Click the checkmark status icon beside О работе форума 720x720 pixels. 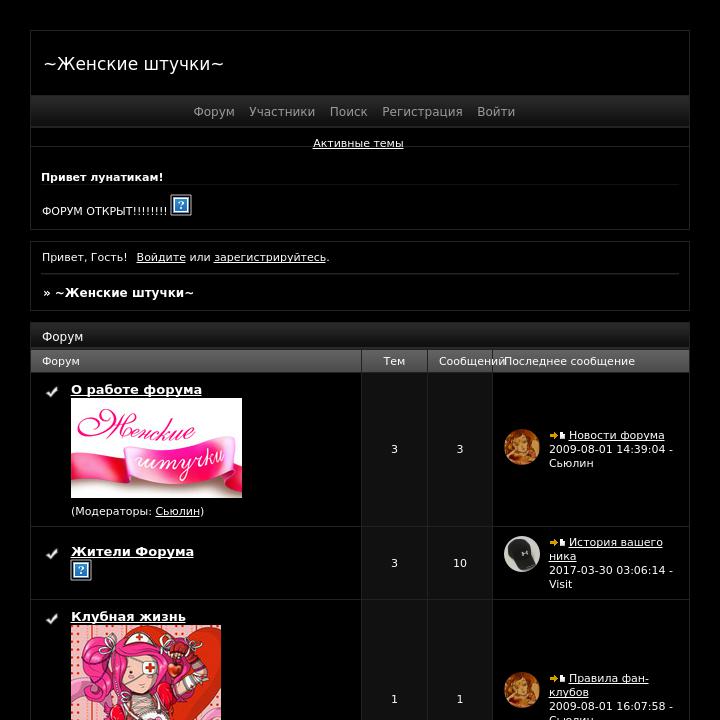pyautogui.click(x=52, y=391)
